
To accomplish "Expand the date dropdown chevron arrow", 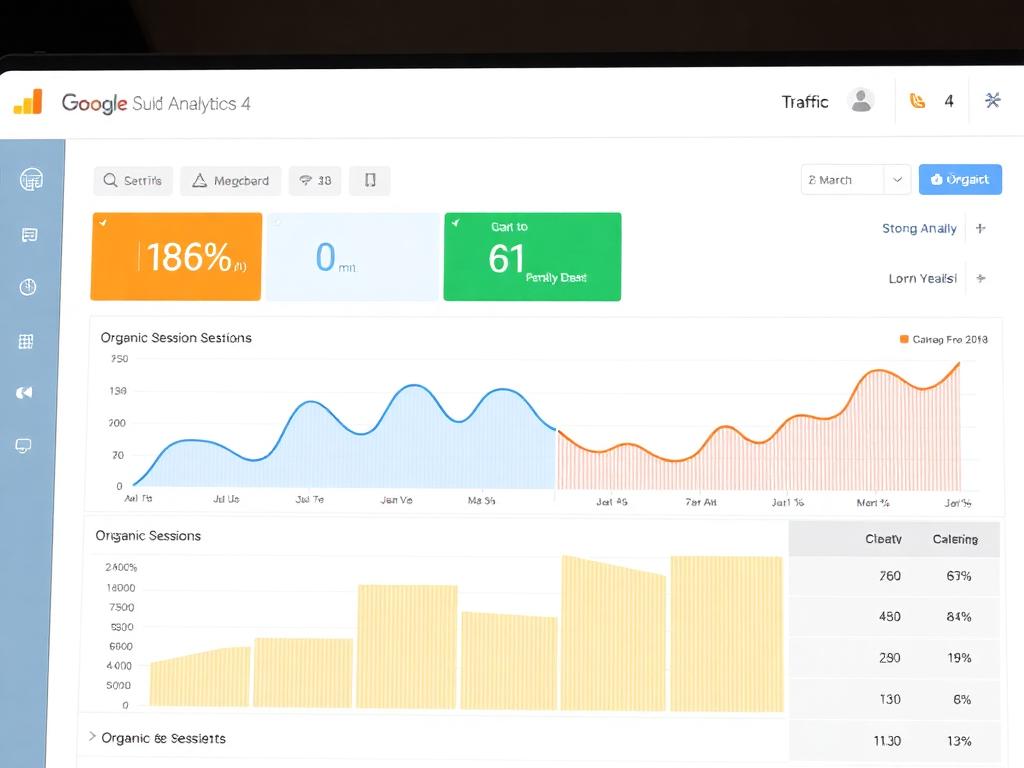I will [x=898, y=180].
